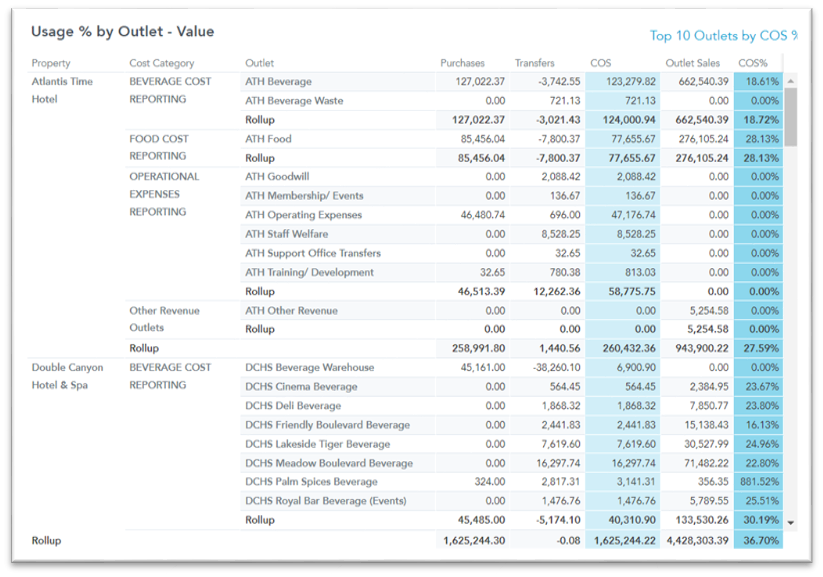
Task: Select the Atlantis Time Hotel property cell
Action: pyautogui.click(x=62, y=90)
